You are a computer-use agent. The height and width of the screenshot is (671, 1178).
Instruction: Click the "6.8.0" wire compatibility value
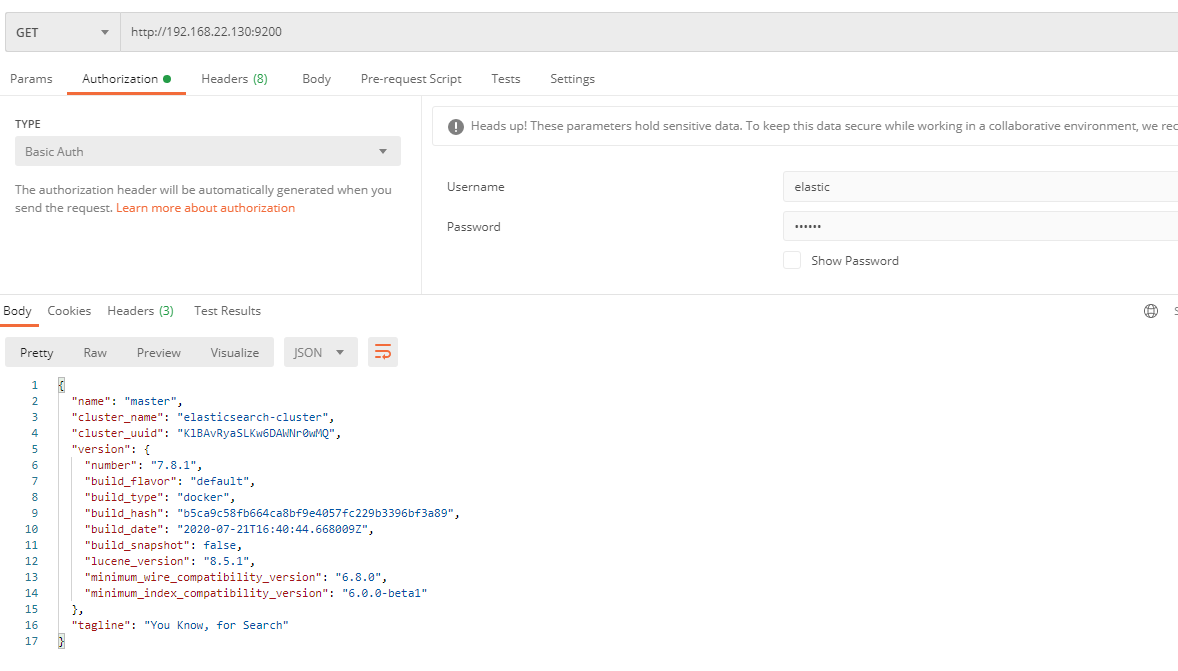(358, 577)
